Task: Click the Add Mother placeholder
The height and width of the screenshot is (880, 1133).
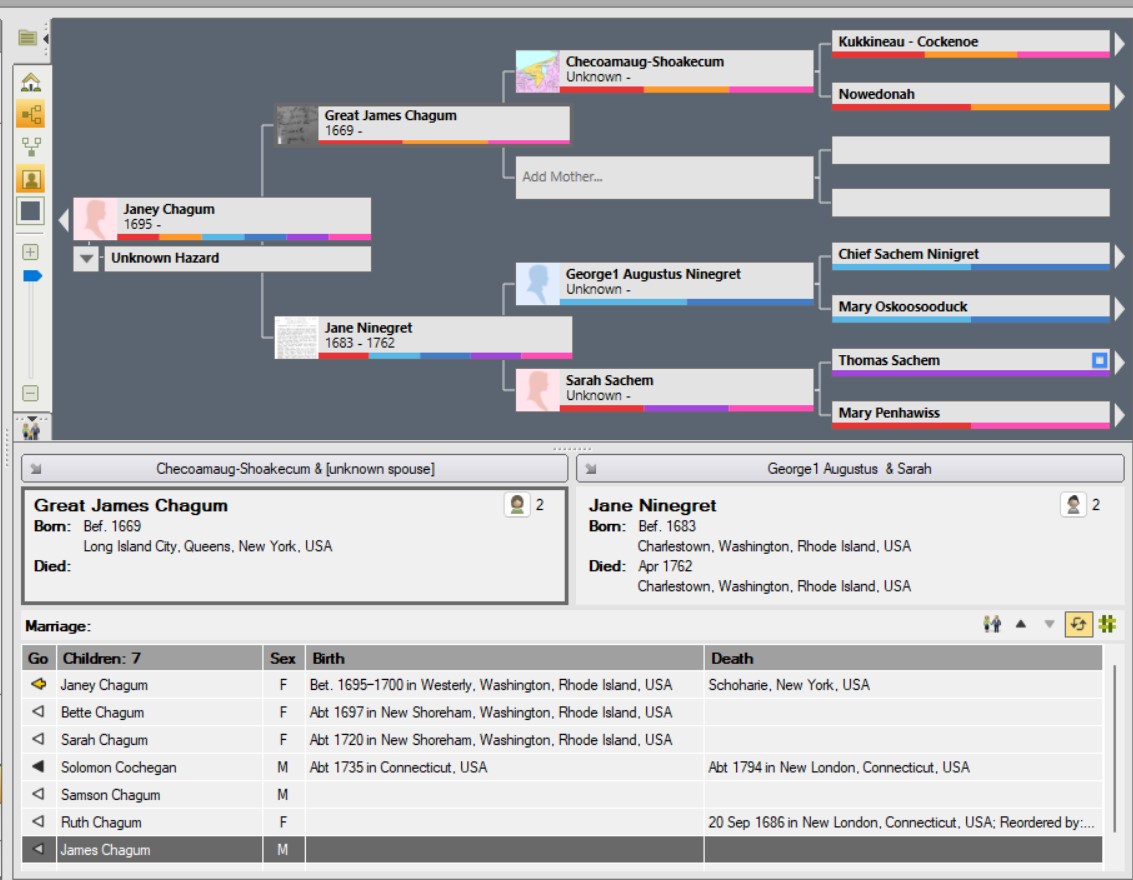Action: tap(664, 177)
